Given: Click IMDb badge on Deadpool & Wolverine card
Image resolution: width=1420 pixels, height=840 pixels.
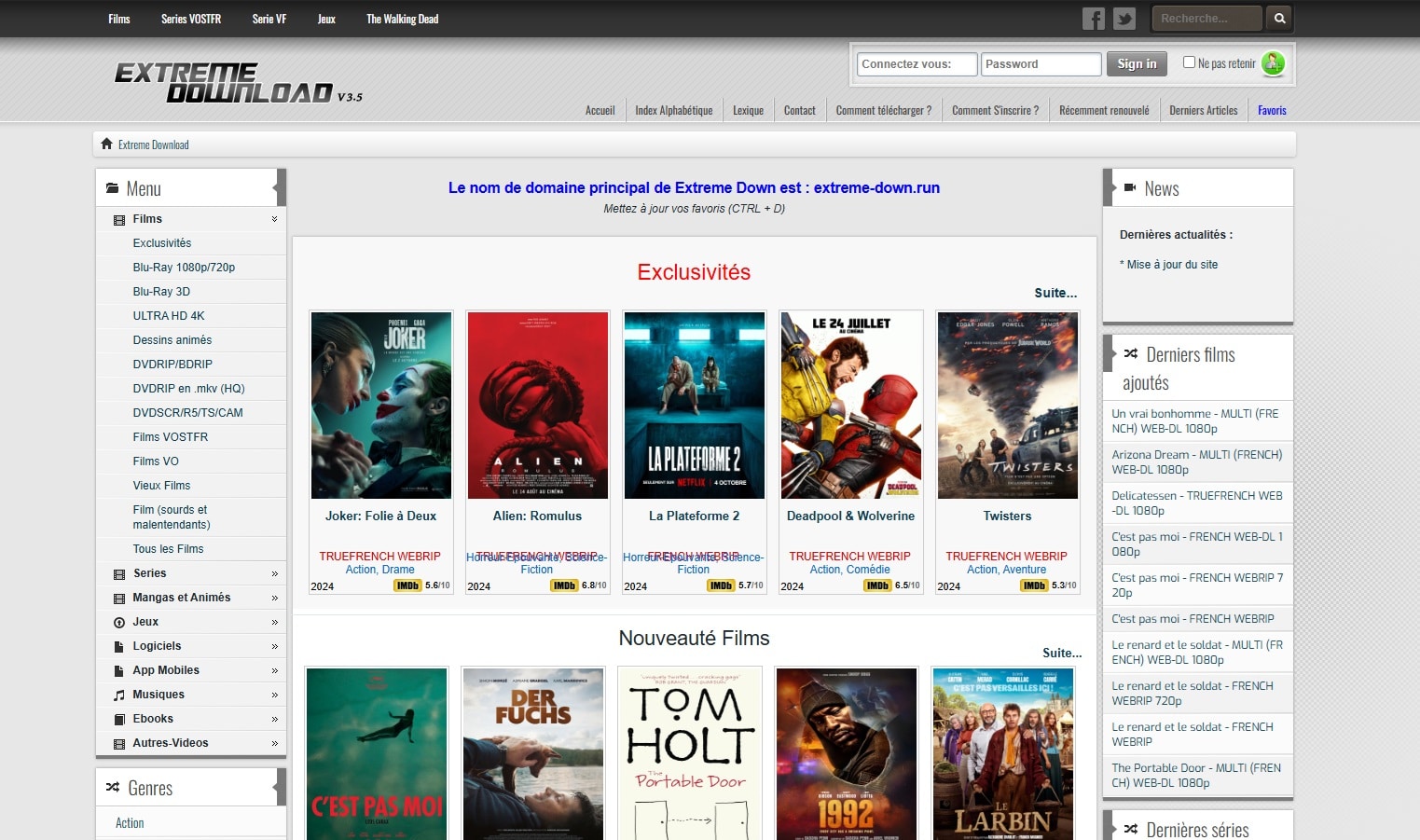Looking at the screenshot, I should (x=877, y=585).
